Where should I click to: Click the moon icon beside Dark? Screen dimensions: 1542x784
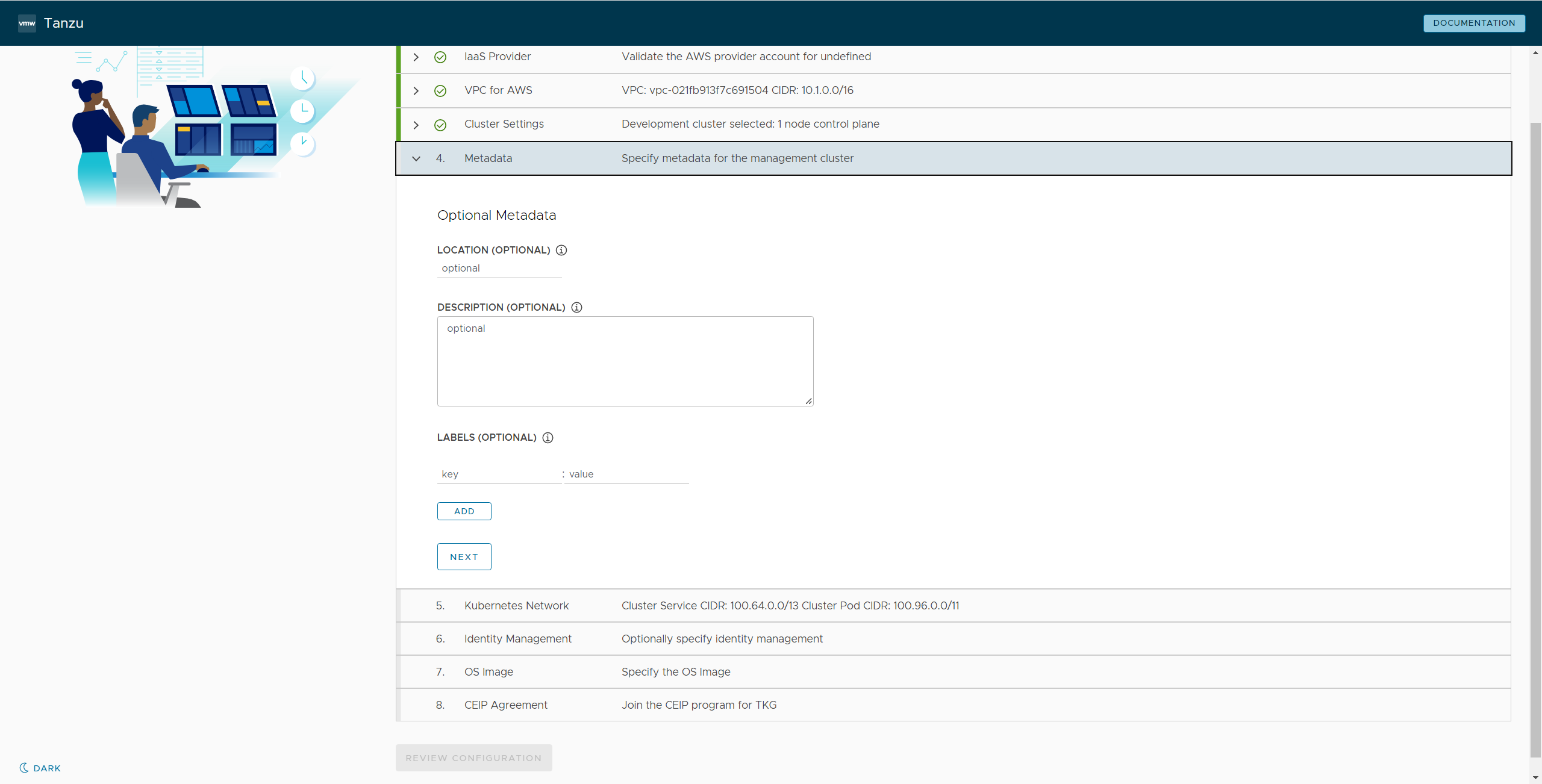point(24,768)
